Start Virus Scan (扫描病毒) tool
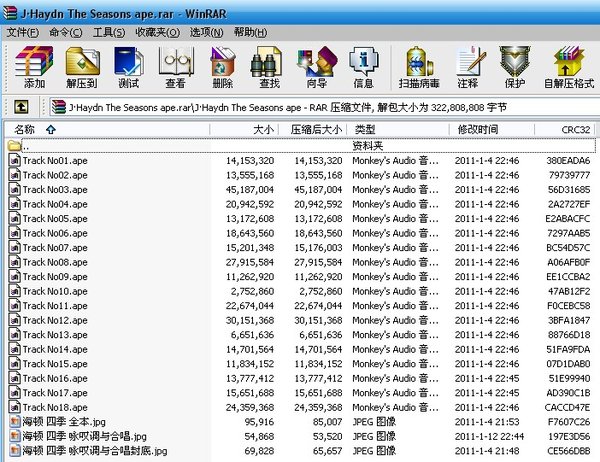The width and height of the screenshot is (600, 462). click(x=419, y=67)
